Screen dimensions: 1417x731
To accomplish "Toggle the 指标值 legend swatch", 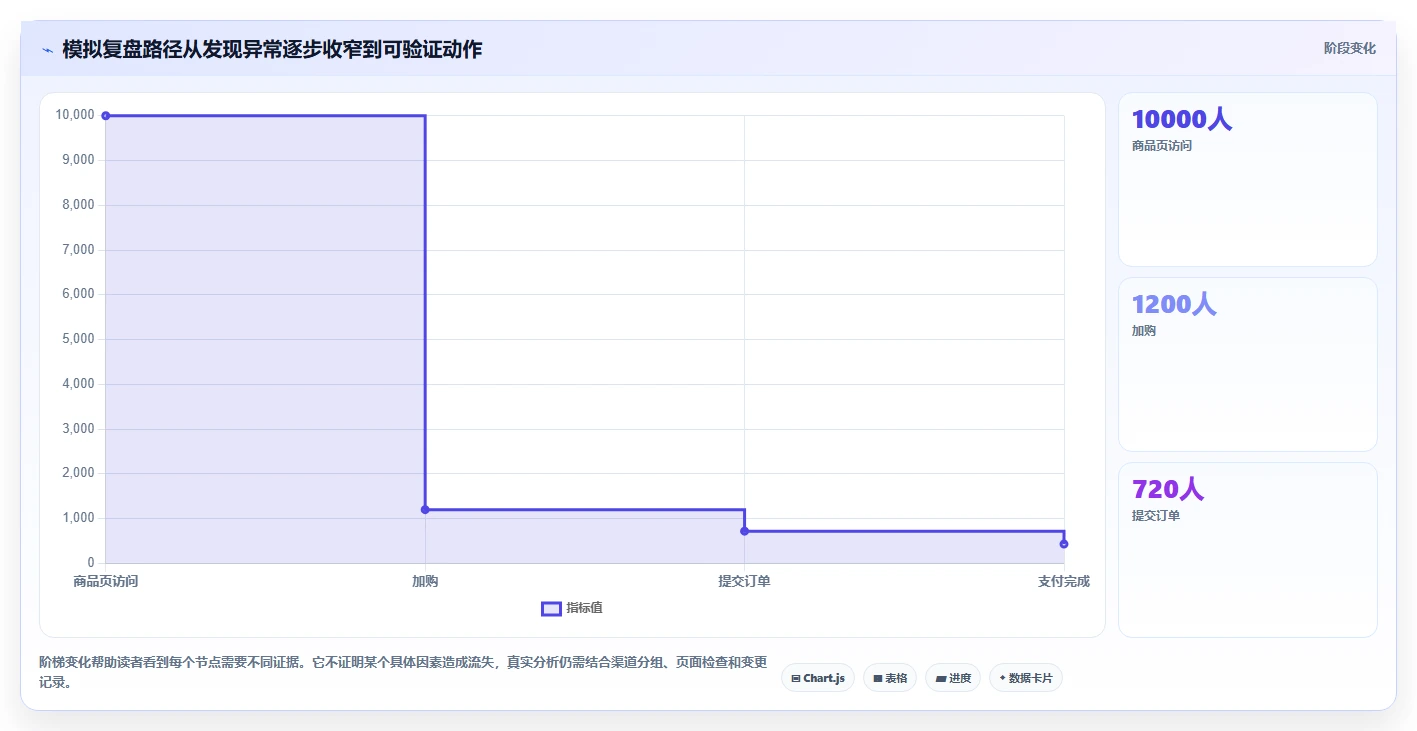I will [x=551, y=609].
